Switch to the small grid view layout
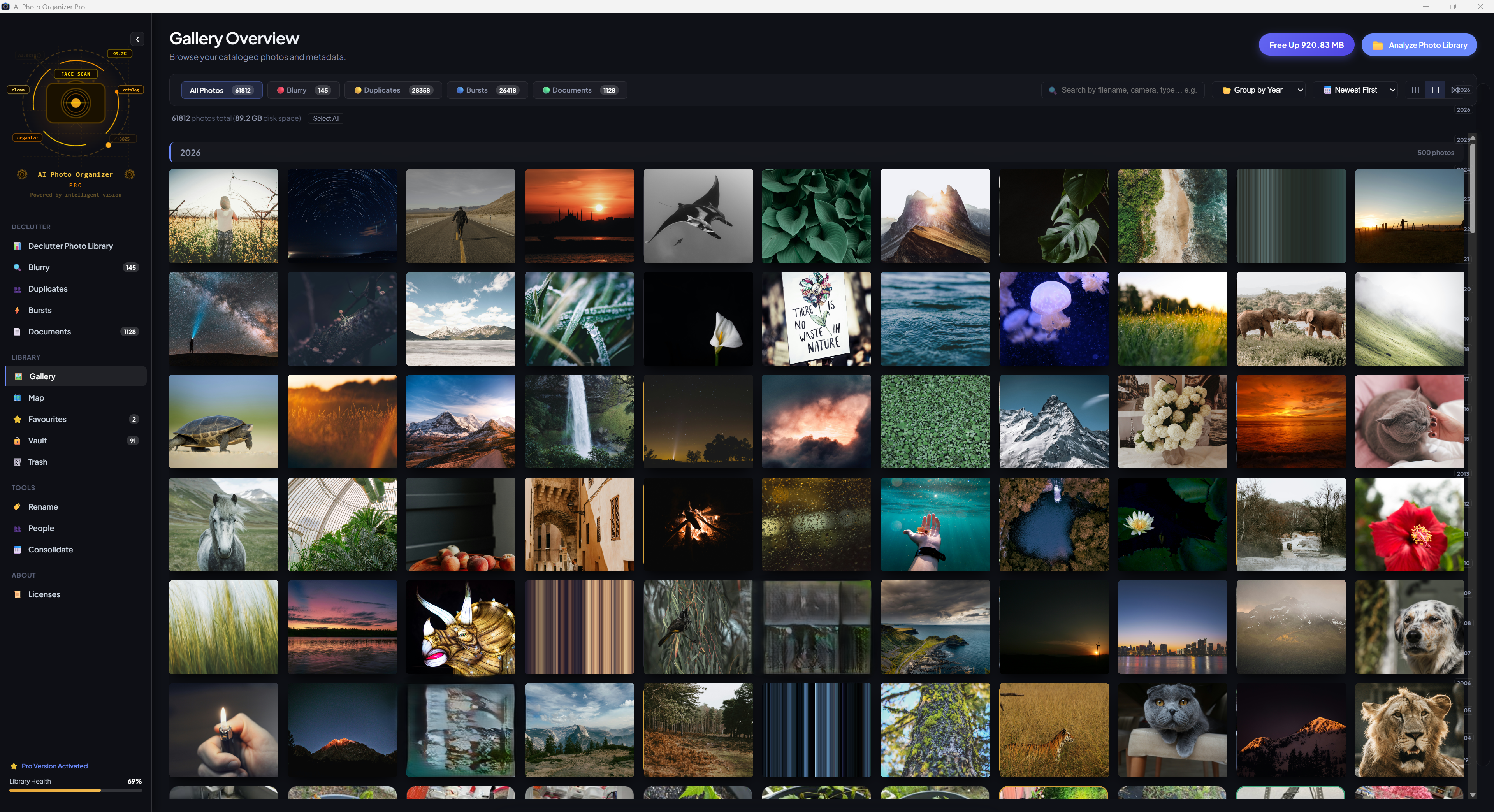Image resolution: width=1494 pixels, height=812 pixels. pos(1415,90)
